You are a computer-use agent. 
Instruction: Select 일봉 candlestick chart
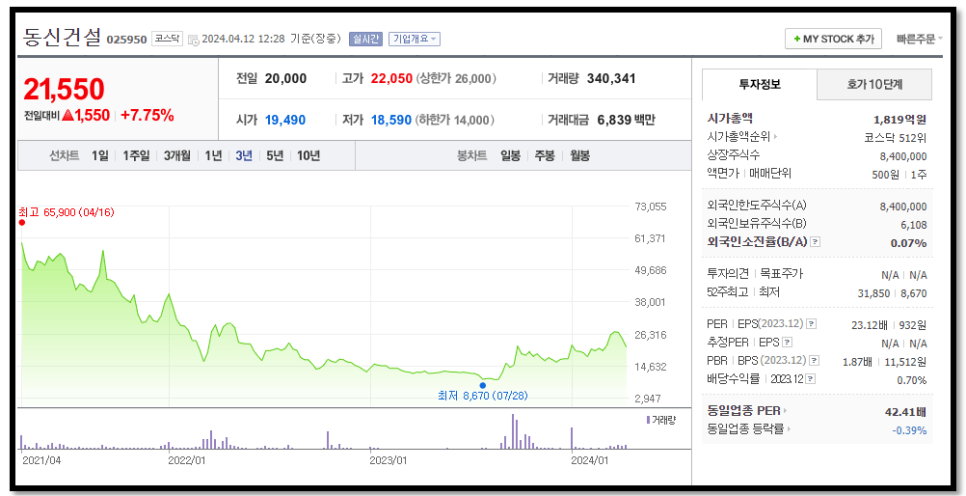pos(511,156)
